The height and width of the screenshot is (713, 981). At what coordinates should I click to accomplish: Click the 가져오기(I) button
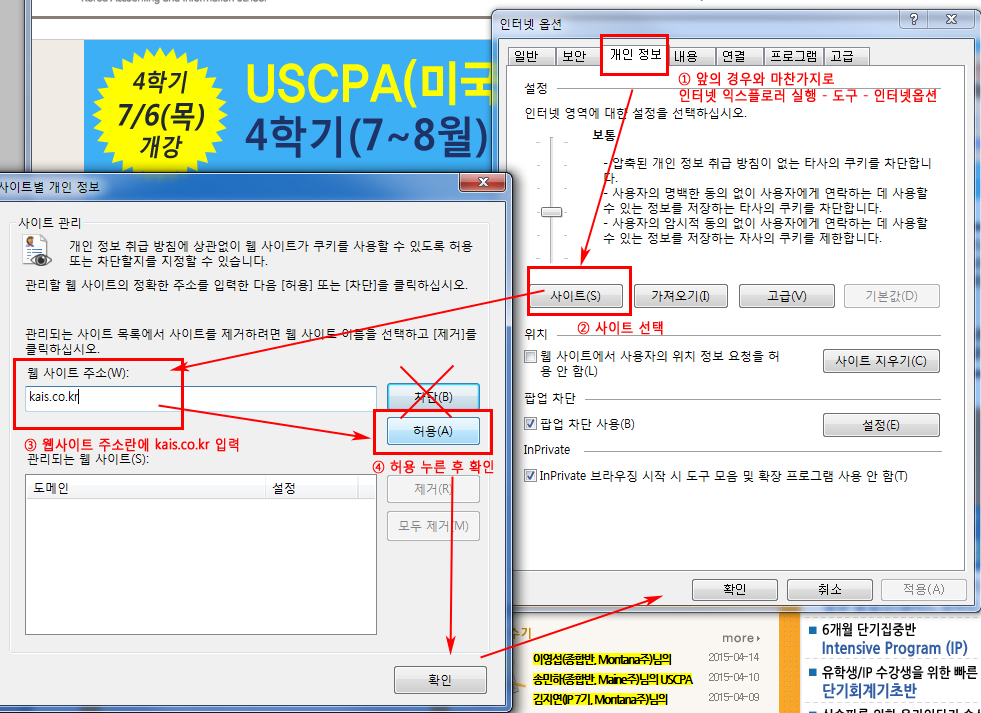pos(681,296)
